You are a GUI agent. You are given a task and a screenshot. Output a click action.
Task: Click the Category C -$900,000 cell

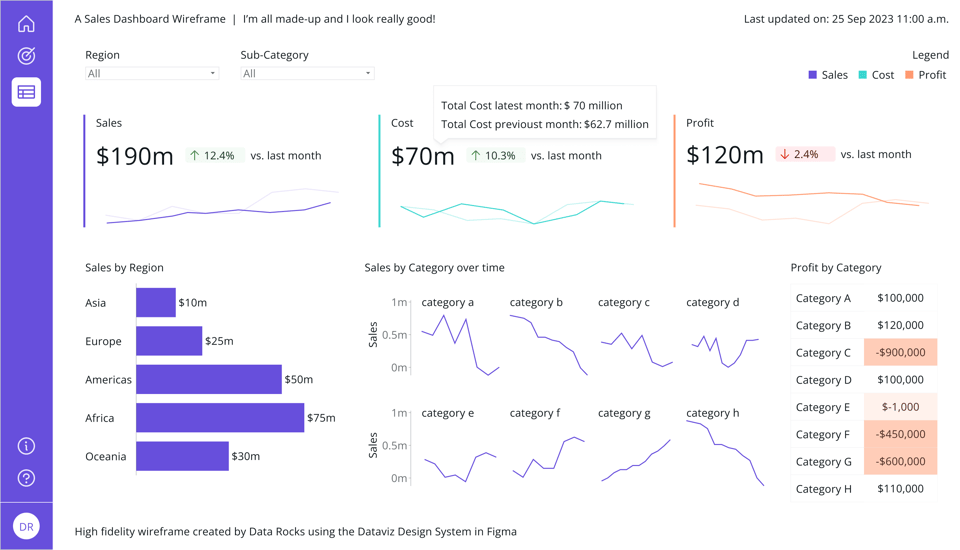[901, 352]
